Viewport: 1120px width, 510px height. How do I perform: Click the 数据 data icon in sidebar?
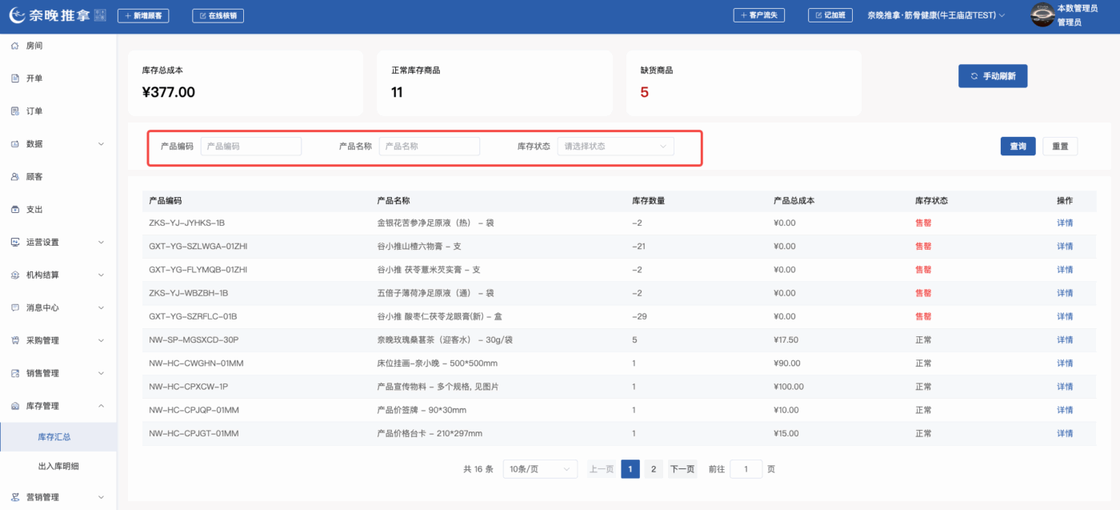click(15, 144)
